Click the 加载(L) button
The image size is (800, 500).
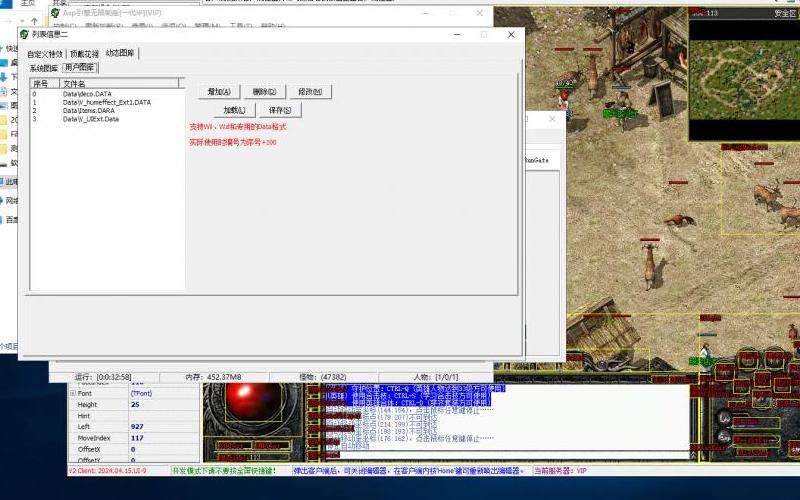click(234, 110)
